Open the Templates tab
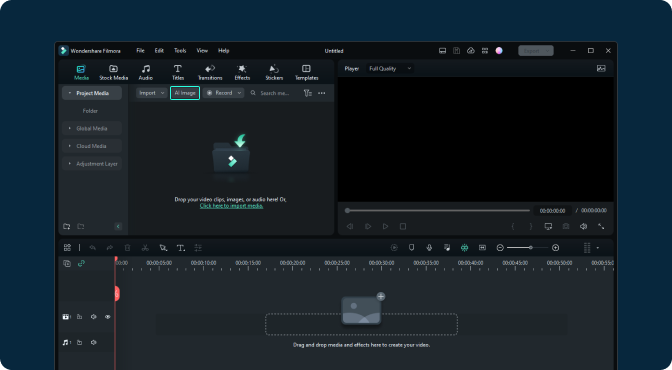This screenshot has width=672, height=370. 306,73
